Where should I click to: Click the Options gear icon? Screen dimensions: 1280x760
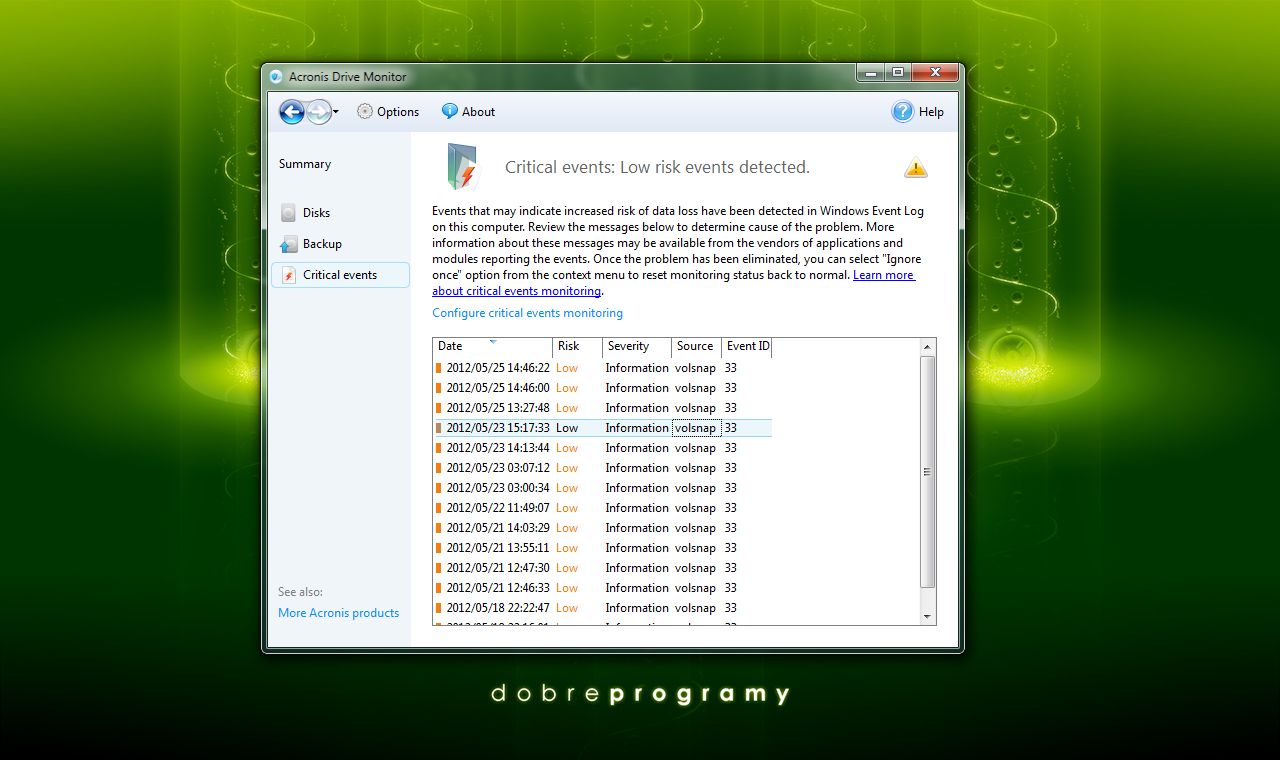tap(365, 112)
